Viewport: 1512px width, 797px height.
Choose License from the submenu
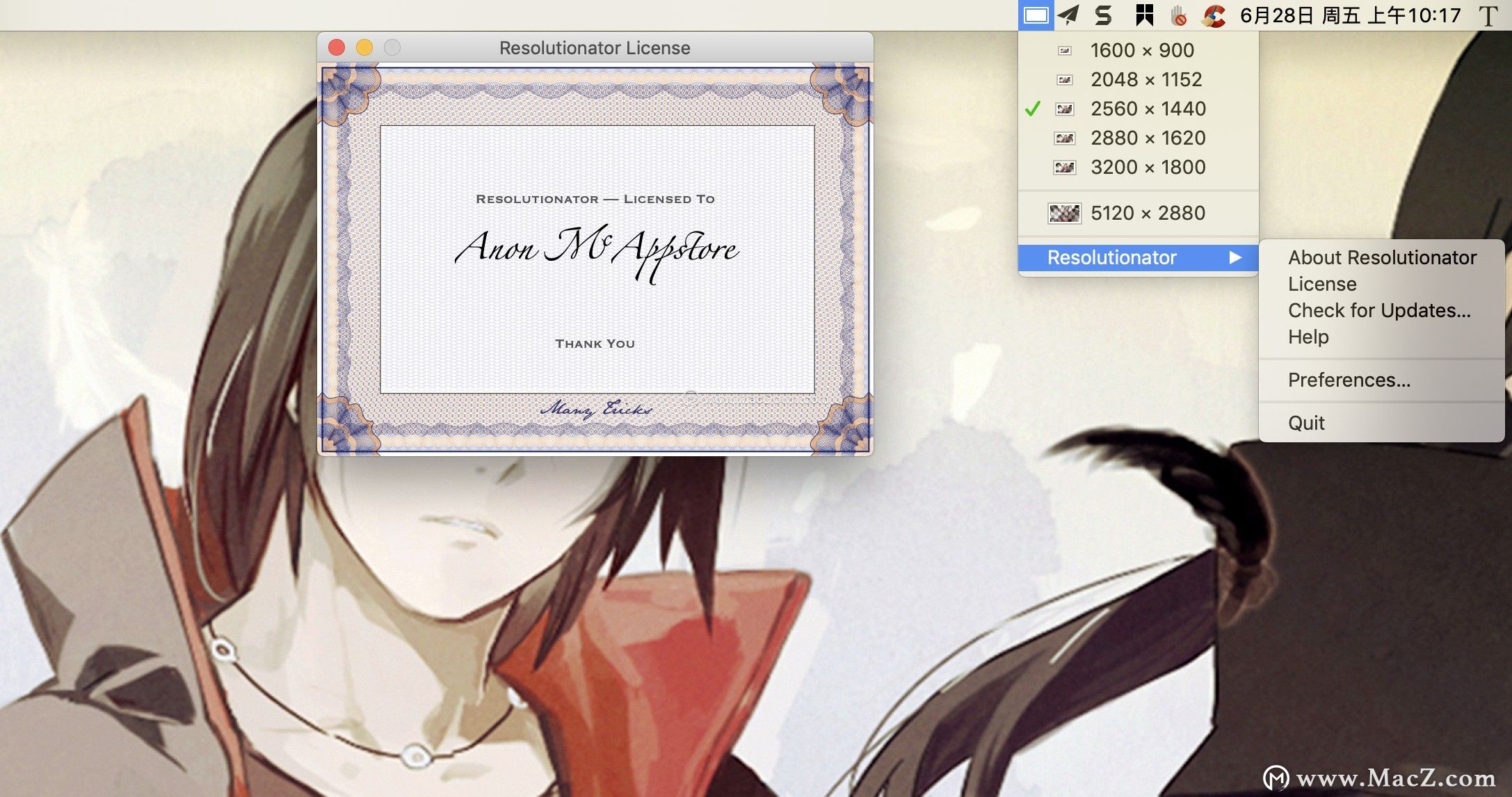coord(1382,284)
